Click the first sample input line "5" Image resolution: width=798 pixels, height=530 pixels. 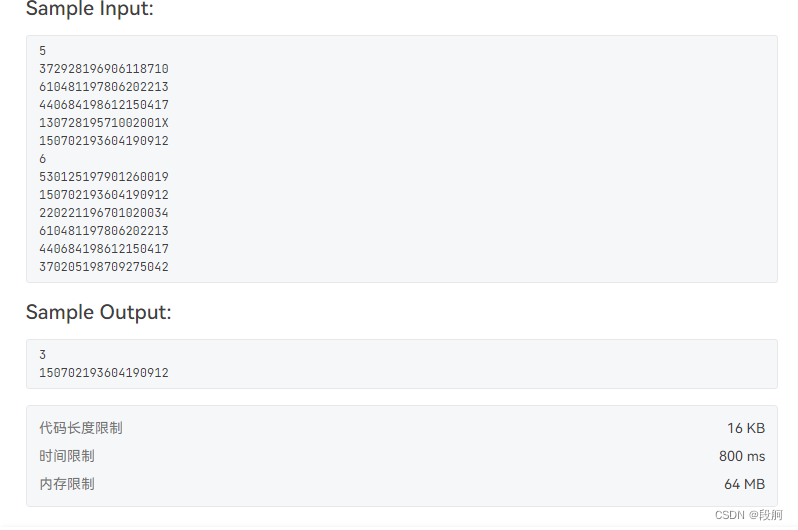coord(42,51)
